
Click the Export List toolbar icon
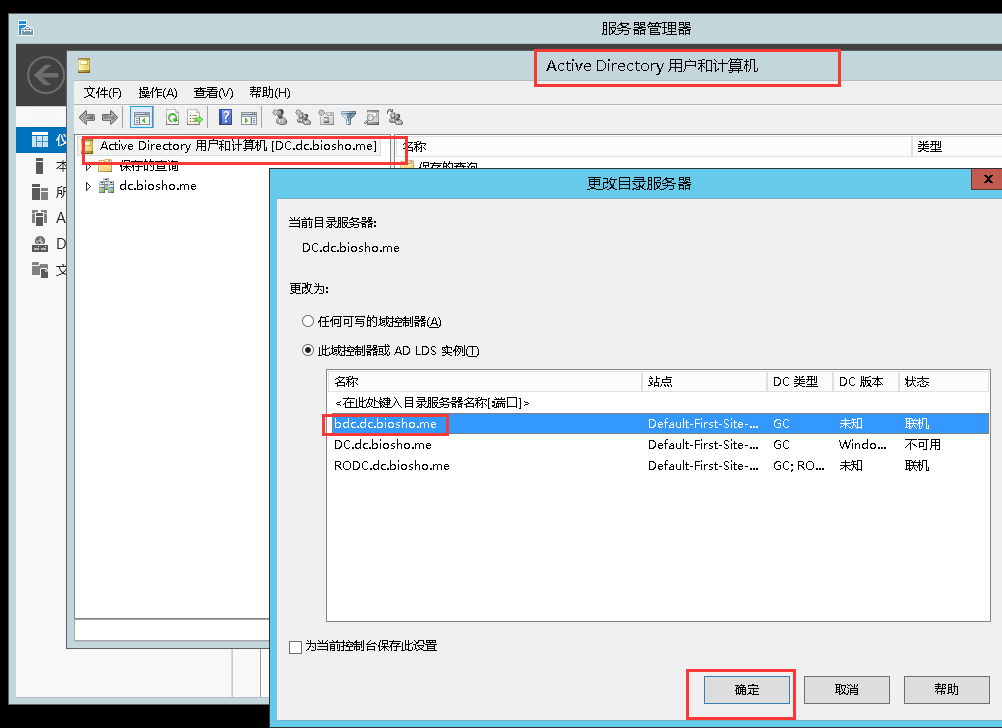click(195, 118)
